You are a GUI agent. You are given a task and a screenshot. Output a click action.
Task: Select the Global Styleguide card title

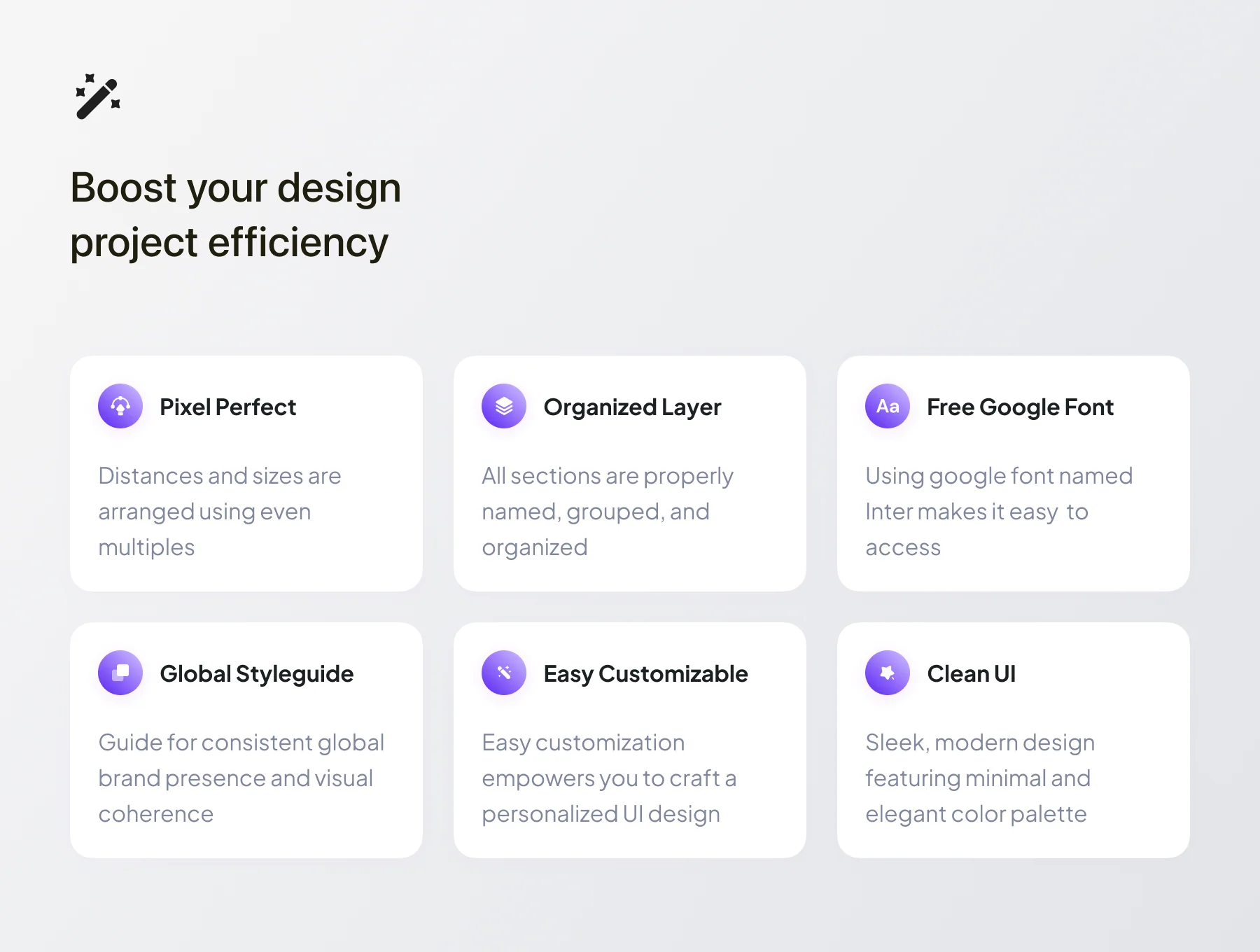[x=257, y=674]
